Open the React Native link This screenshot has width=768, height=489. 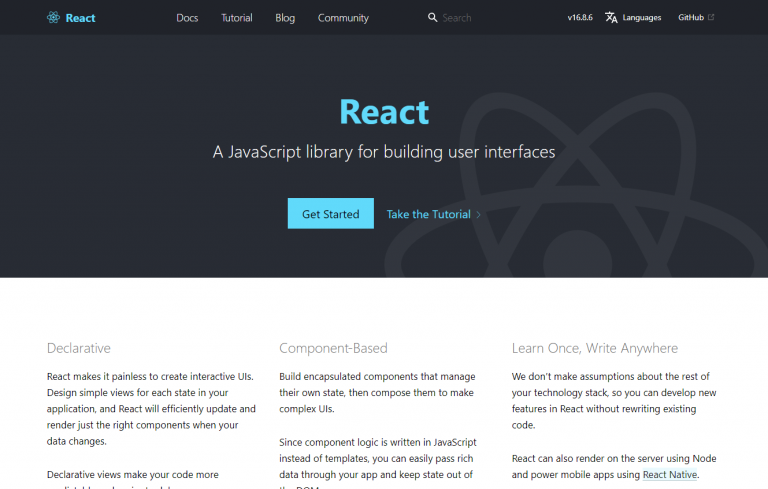[x=669, y=475]
